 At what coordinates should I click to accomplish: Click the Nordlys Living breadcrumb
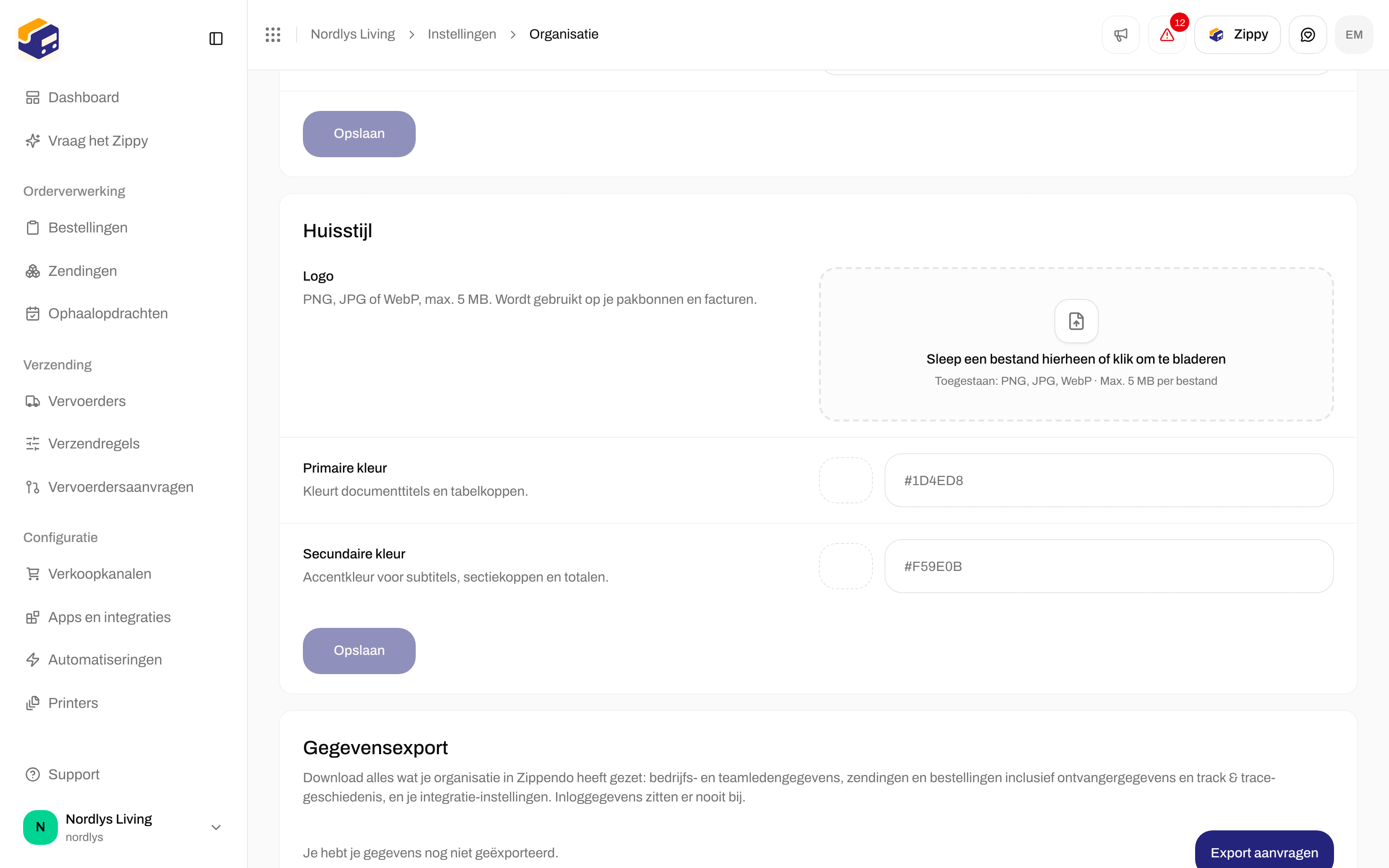point(353,34)
